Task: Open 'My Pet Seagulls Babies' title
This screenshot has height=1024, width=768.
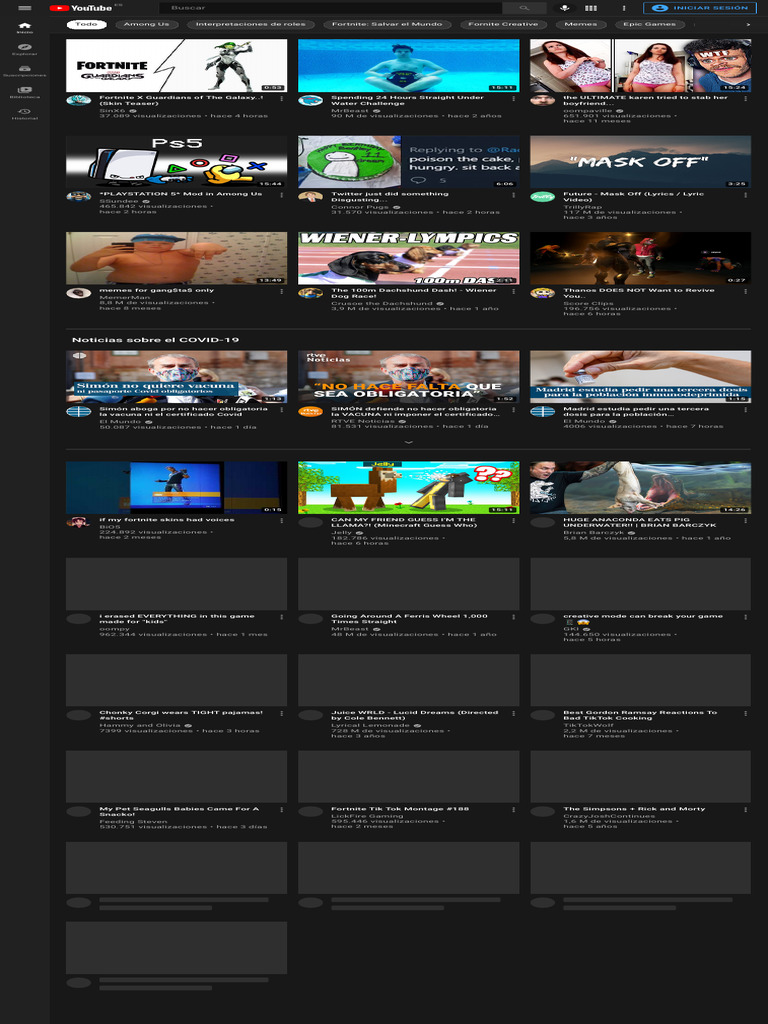Action: [179, 811]
